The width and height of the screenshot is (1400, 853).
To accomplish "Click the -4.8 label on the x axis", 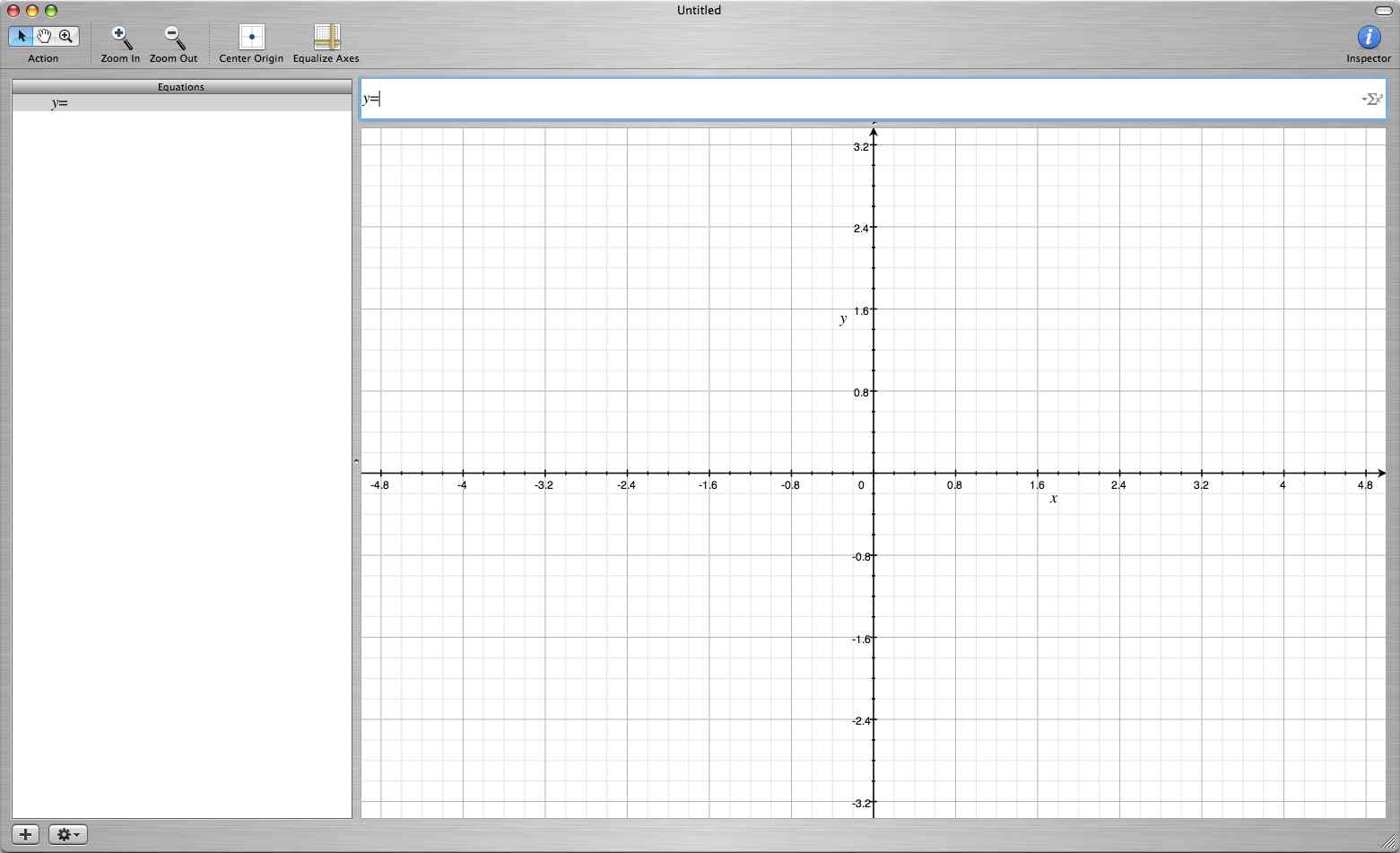I will click(379, 485).
